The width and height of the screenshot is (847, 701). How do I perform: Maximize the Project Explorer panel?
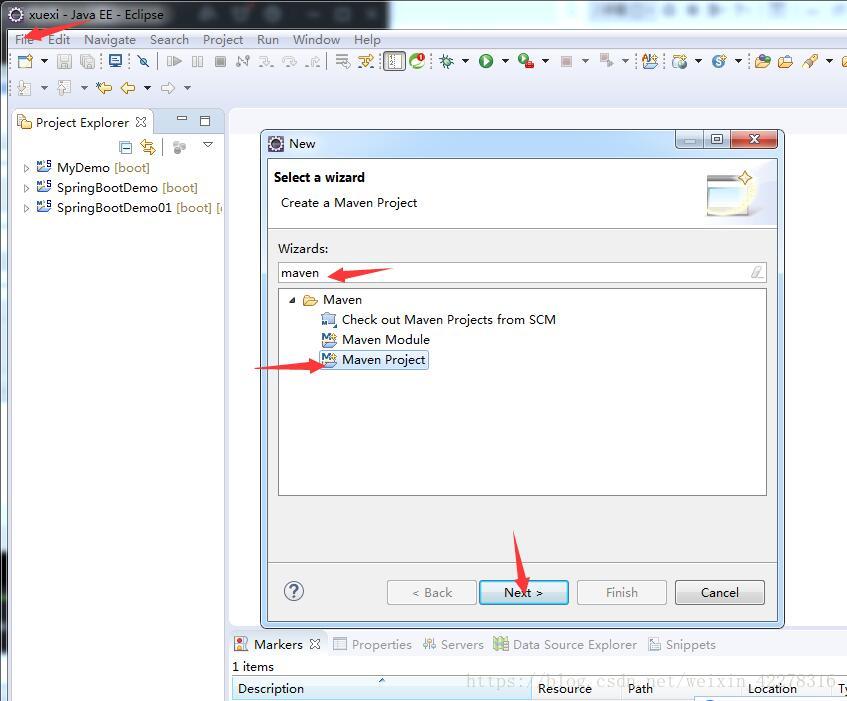205,120
